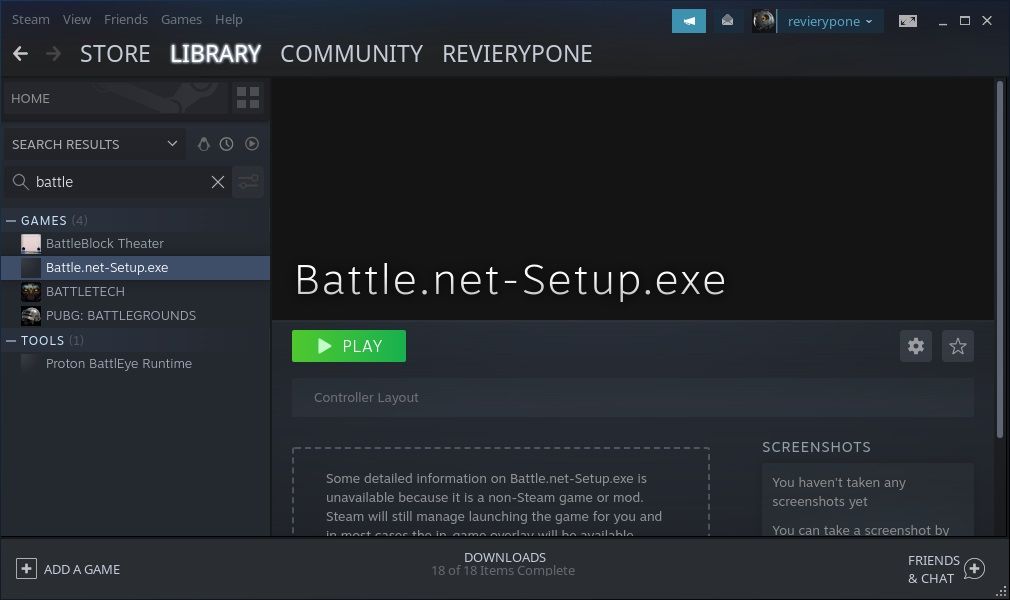Switch to the STORE tab
This screenshot has width=1010, height=600.
coord(114,54)
